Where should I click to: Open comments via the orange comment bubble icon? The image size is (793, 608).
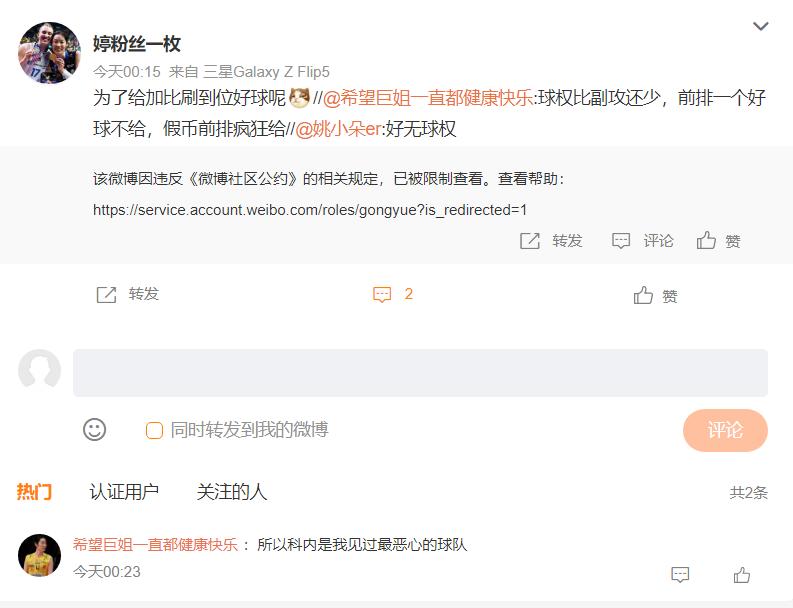point(382,294)
